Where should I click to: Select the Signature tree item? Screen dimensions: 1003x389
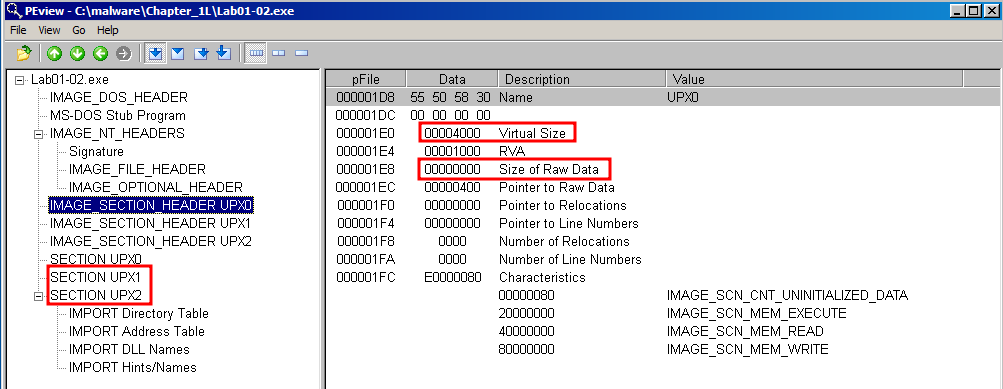pos(97,151)
